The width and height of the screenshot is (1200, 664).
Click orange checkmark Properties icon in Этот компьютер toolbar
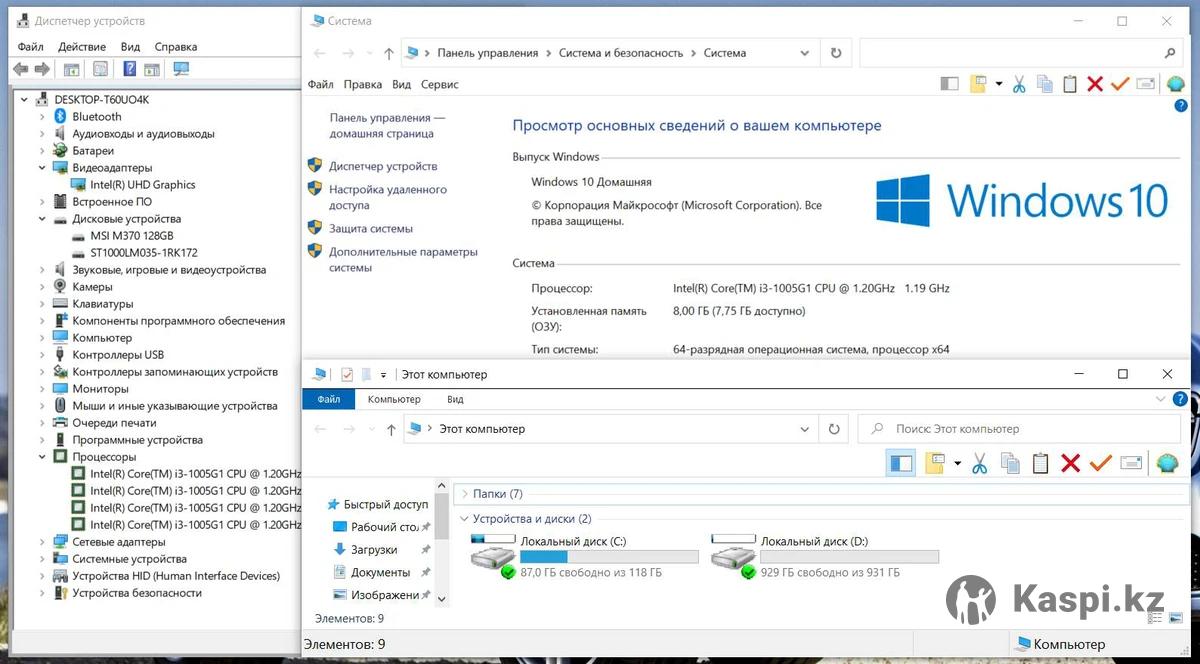point(1100,463)
